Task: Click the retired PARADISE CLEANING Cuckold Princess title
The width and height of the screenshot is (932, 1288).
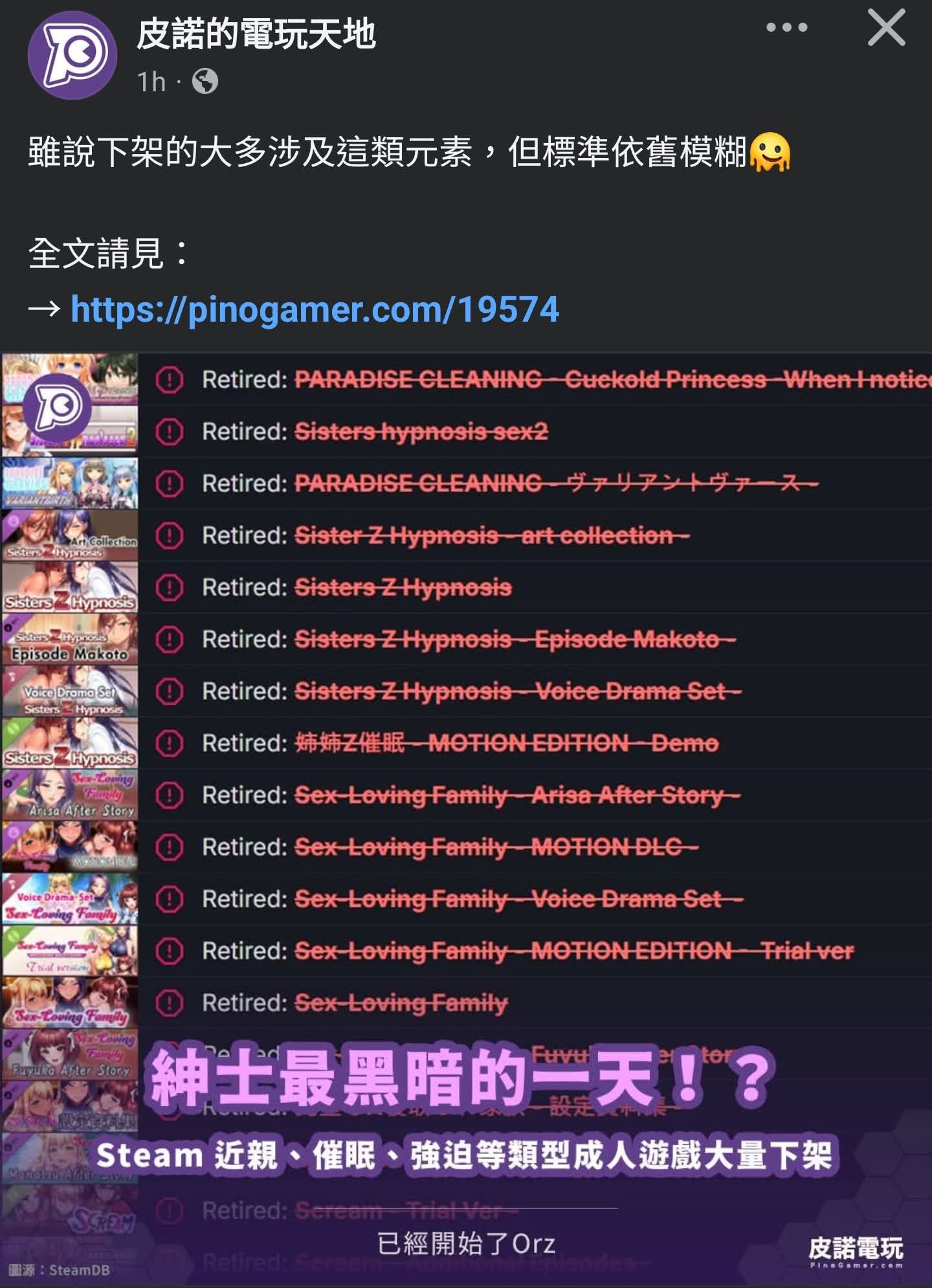Action: (x=613, y=379)
